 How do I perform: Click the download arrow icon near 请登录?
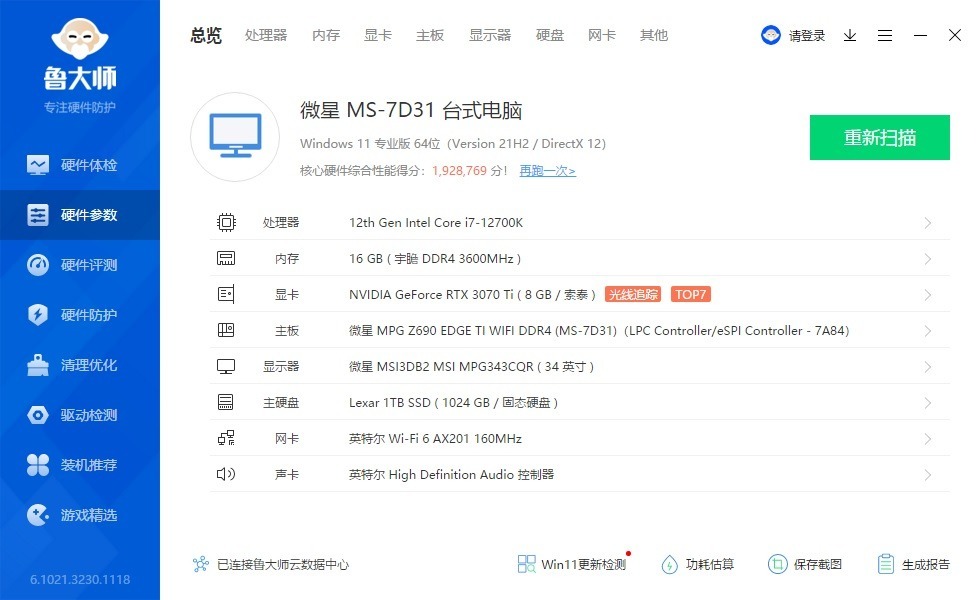[x=850, y=35]
